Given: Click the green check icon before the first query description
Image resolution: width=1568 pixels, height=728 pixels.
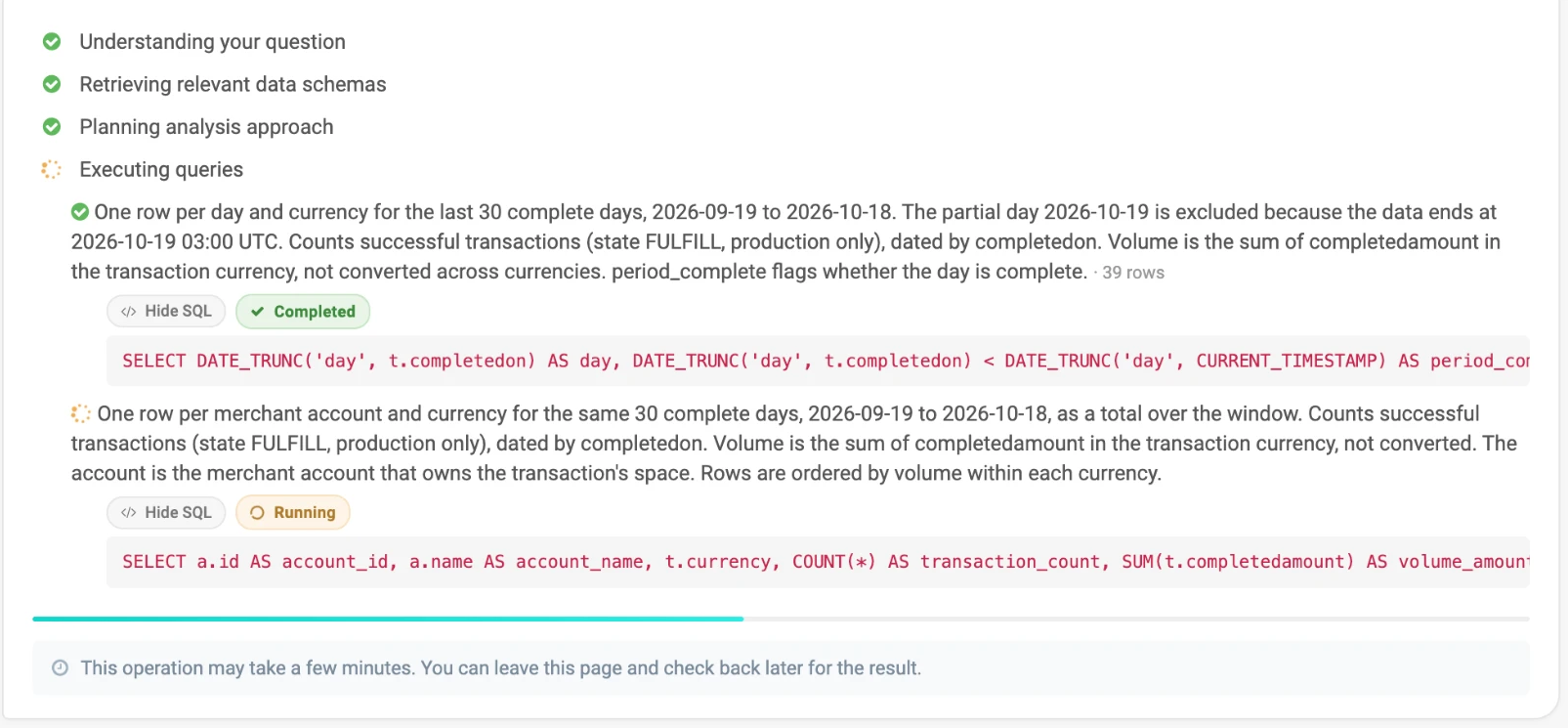Looking at the screenshot, I should (80, 212).
